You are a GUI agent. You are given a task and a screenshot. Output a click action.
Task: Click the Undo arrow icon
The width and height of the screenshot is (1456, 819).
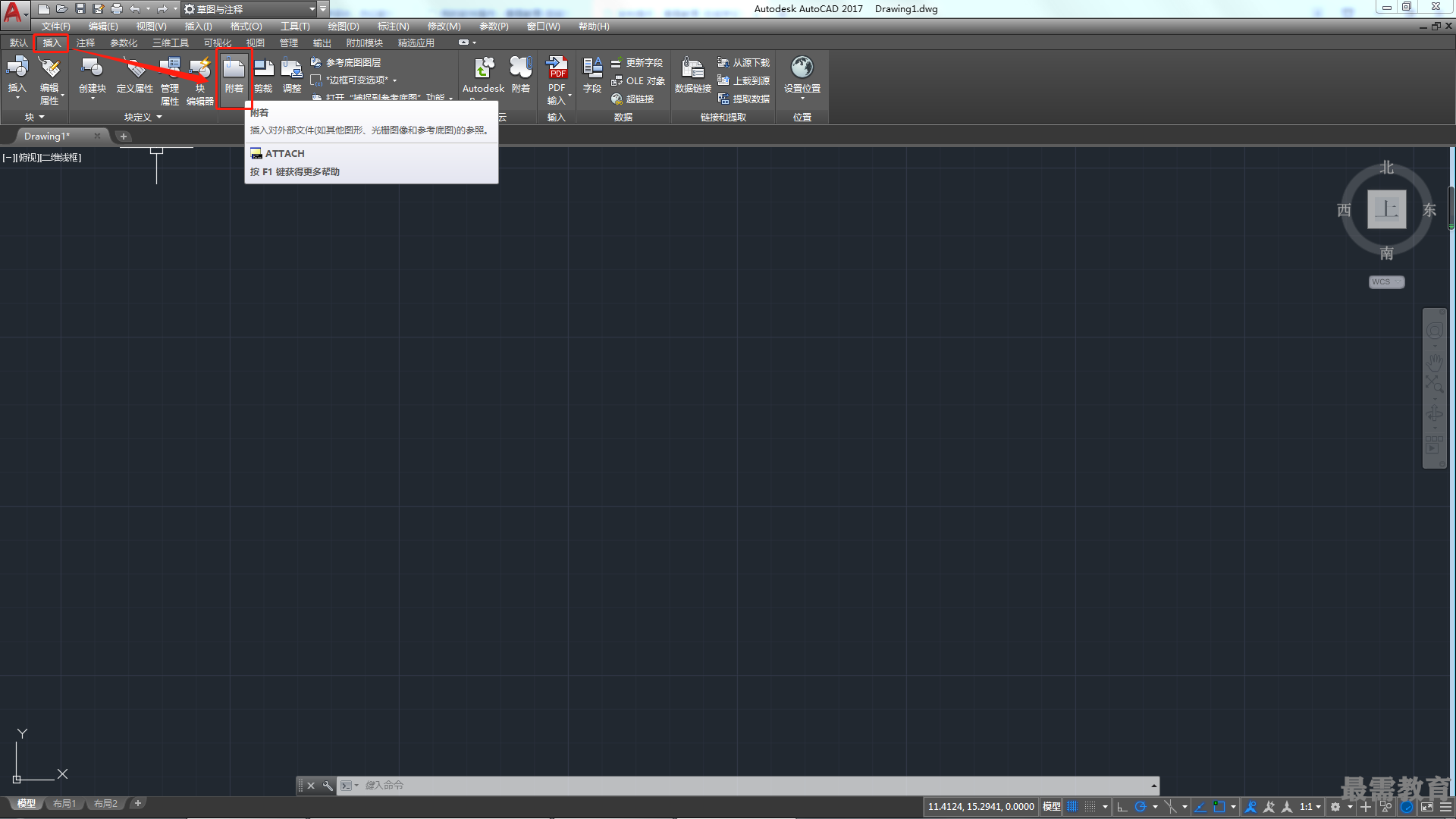pyautogui.click(x=135, y=9)
